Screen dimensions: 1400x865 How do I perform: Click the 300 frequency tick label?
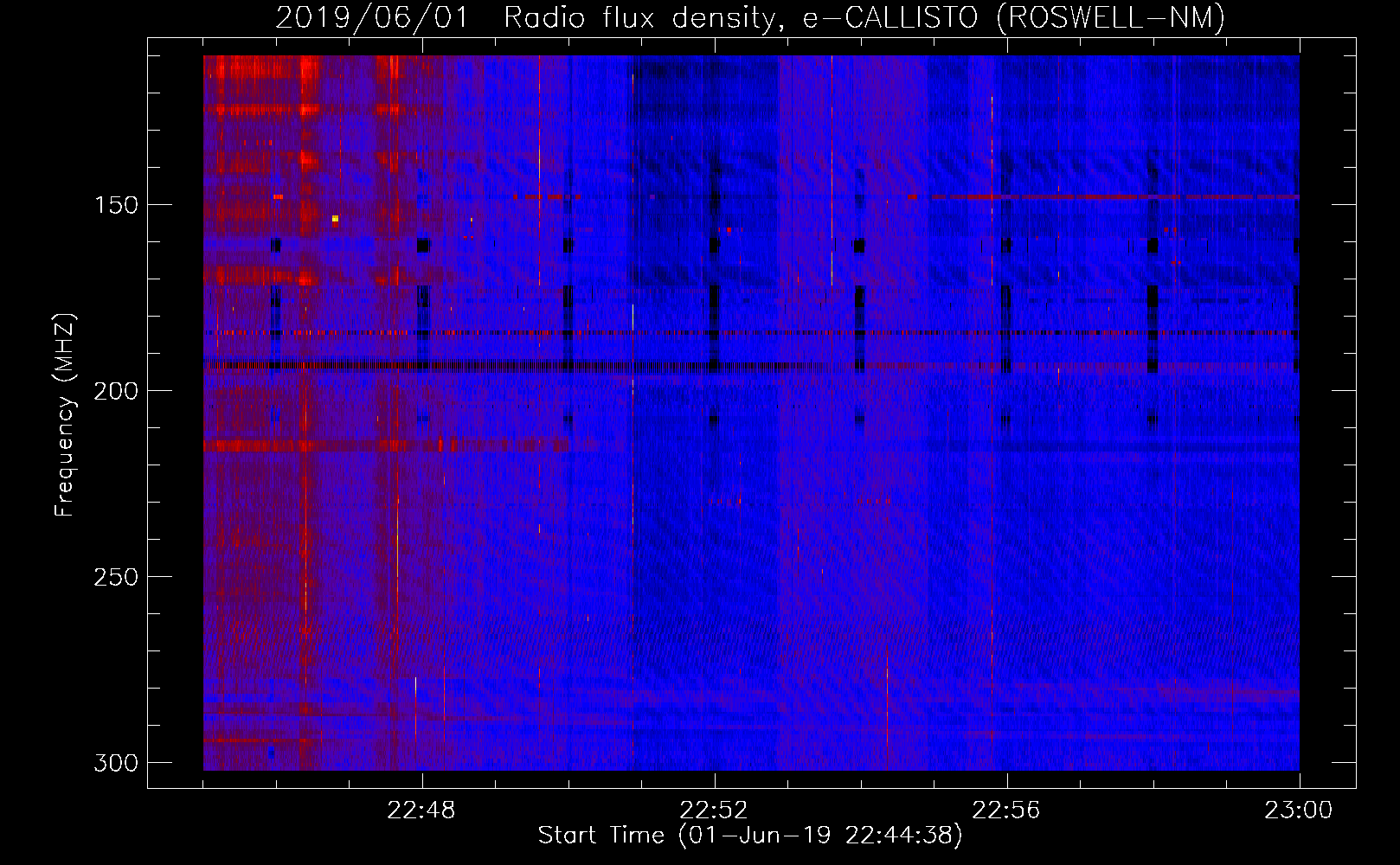[x=115, y=763]
